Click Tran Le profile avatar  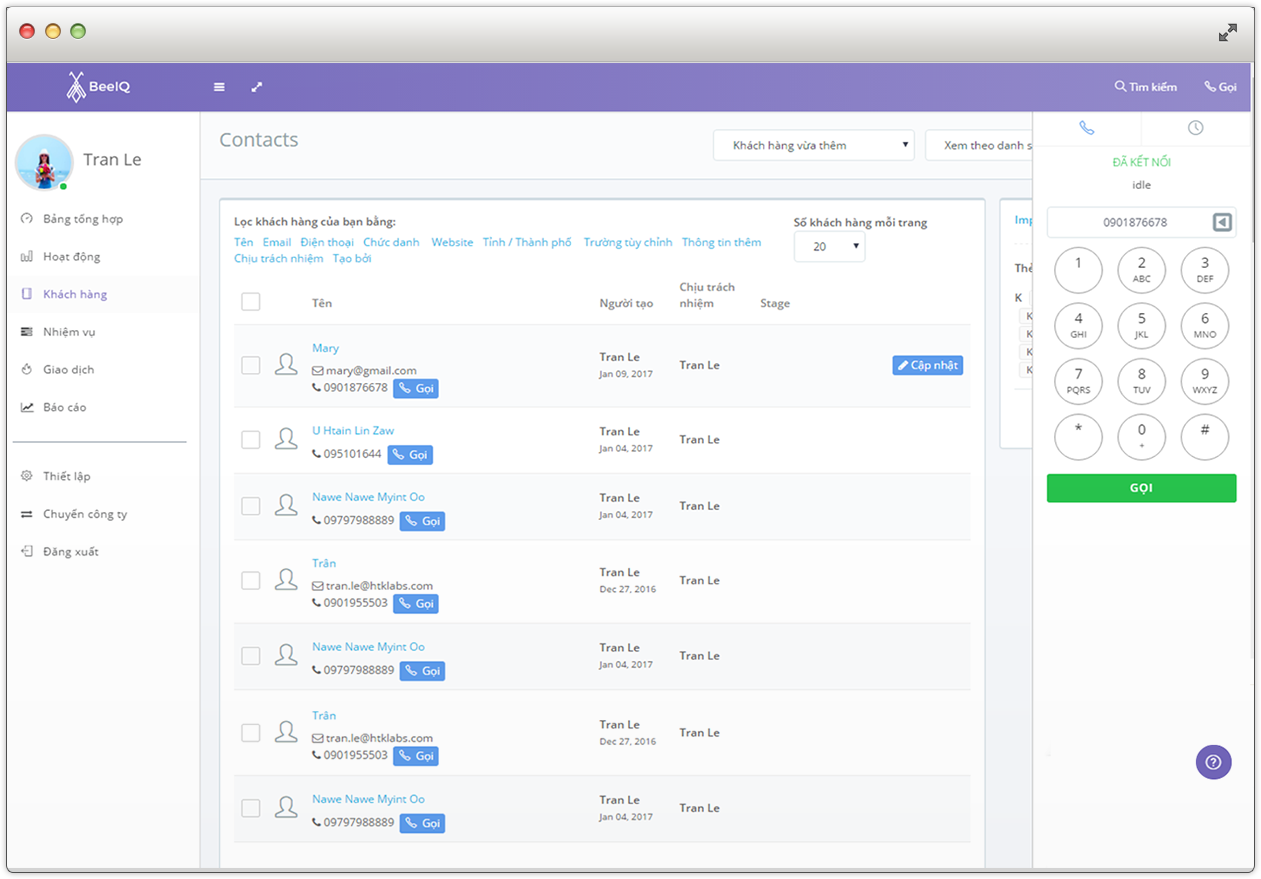click(44, 162)
